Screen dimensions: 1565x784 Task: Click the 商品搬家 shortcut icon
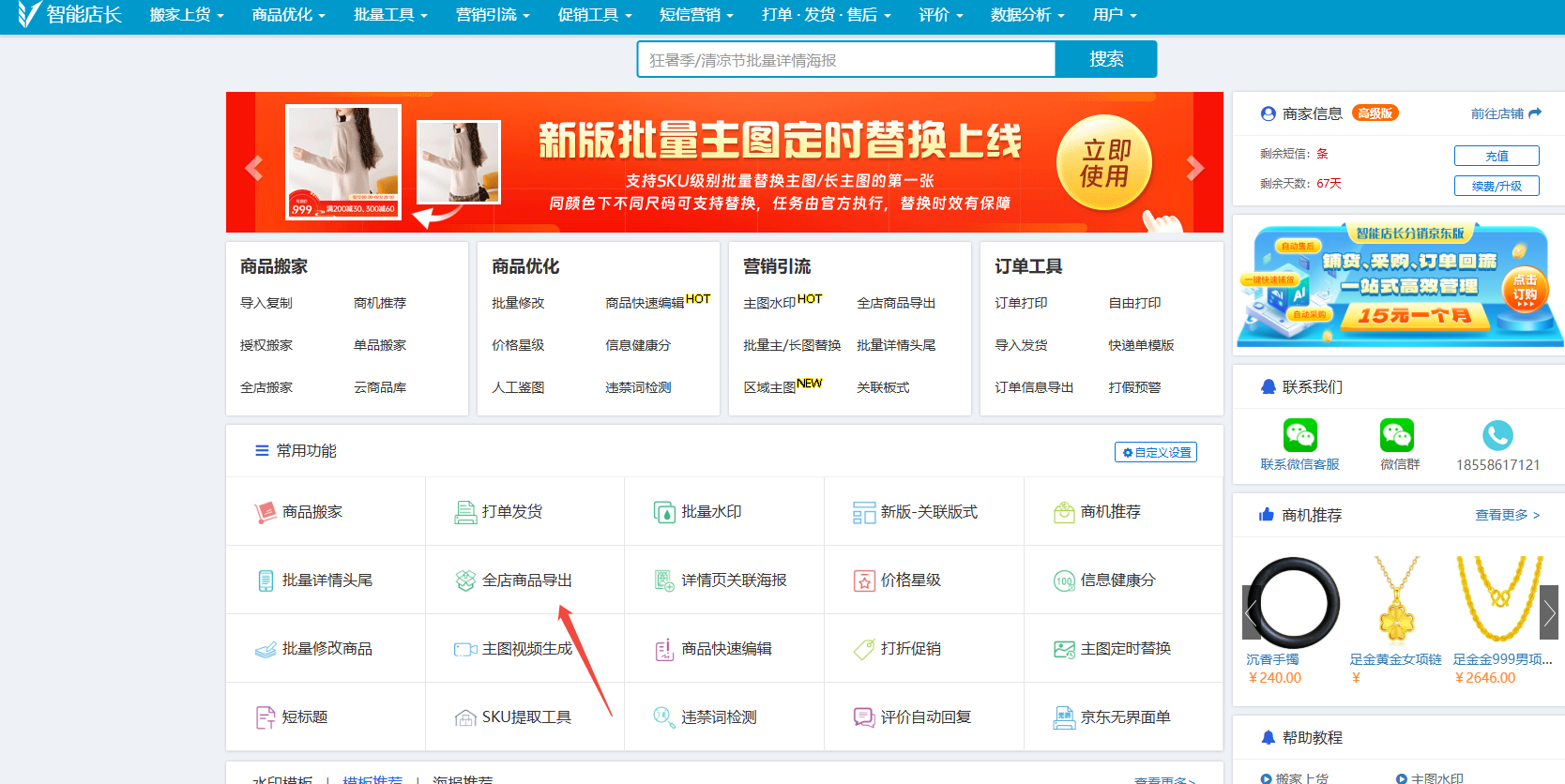pyautogui.click(x=266, y=512)
